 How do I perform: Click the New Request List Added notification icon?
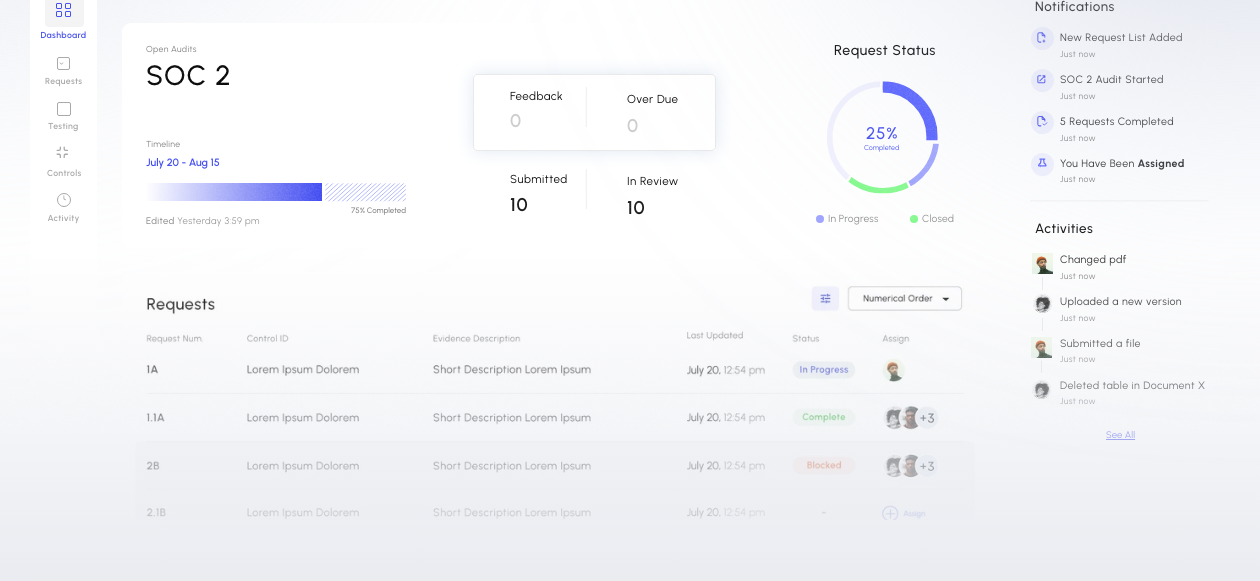point(1042,38)
